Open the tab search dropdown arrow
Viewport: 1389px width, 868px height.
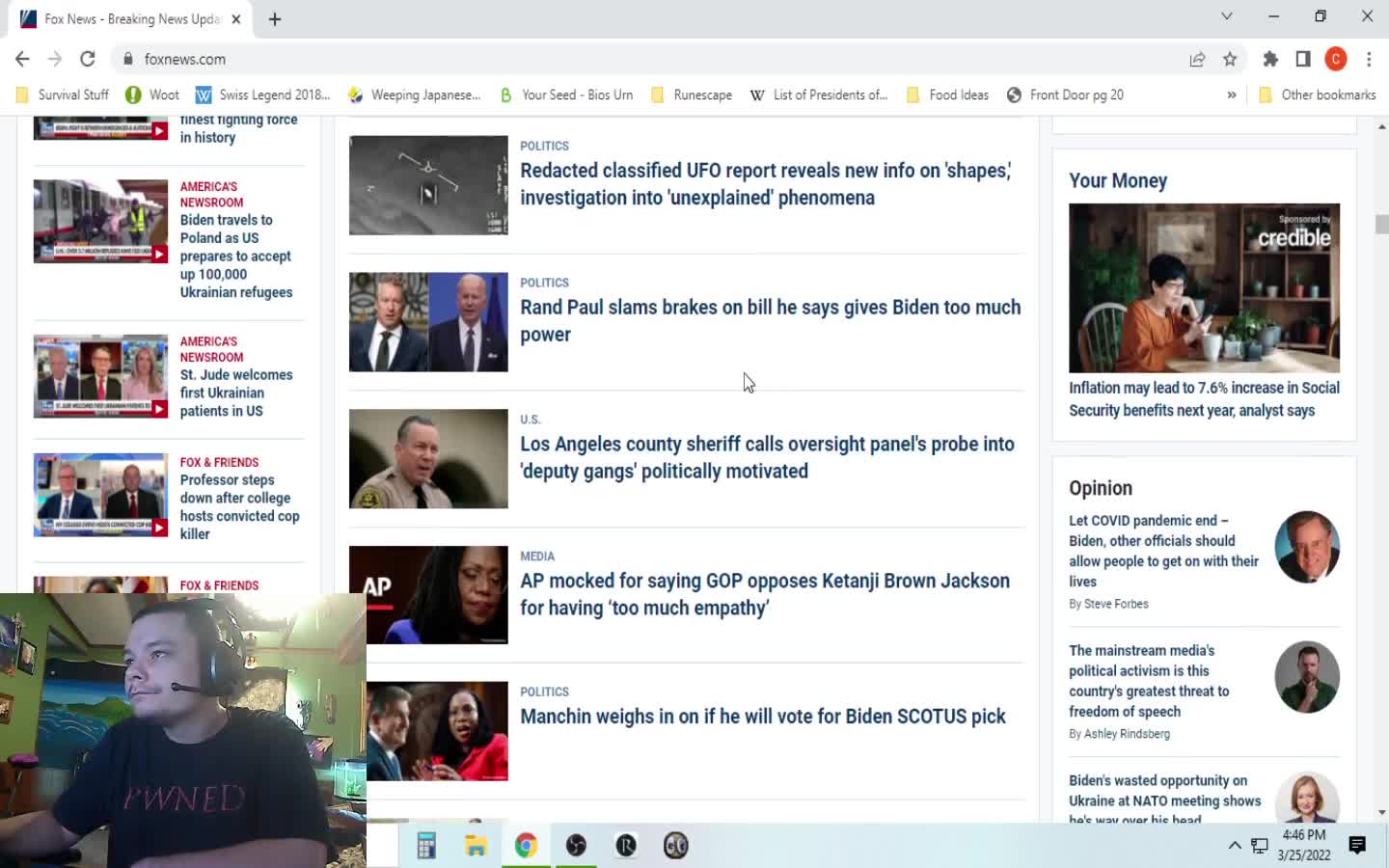tap(1227, 16)
